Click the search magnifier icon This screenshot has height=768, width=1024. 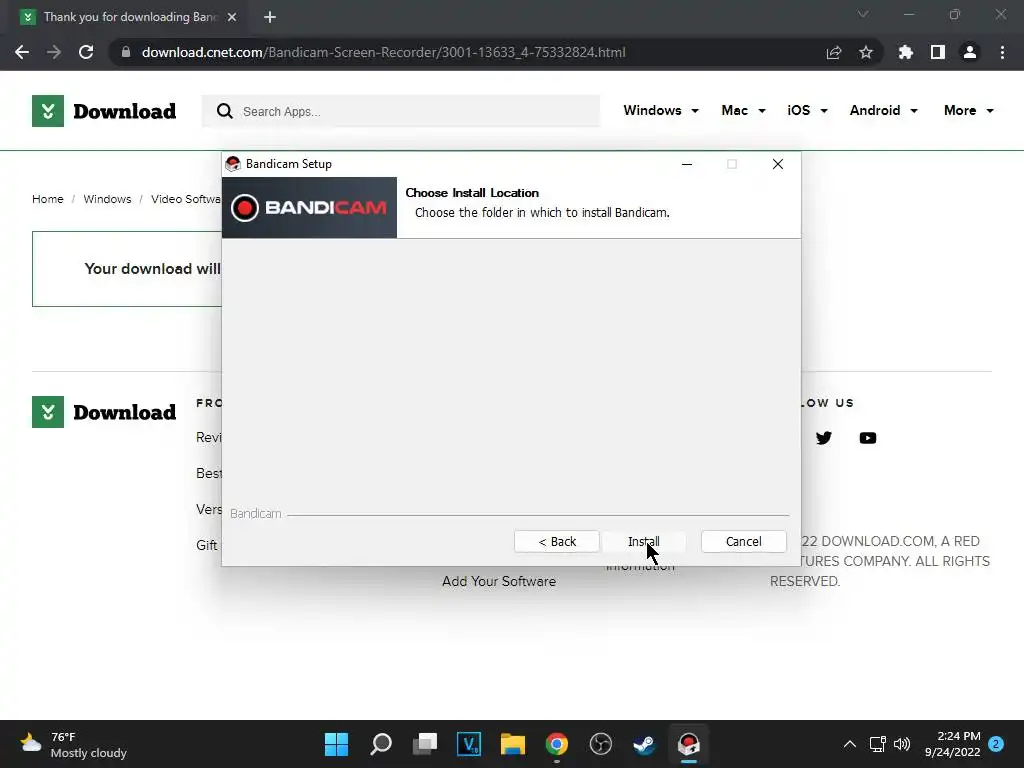[225, 111]
